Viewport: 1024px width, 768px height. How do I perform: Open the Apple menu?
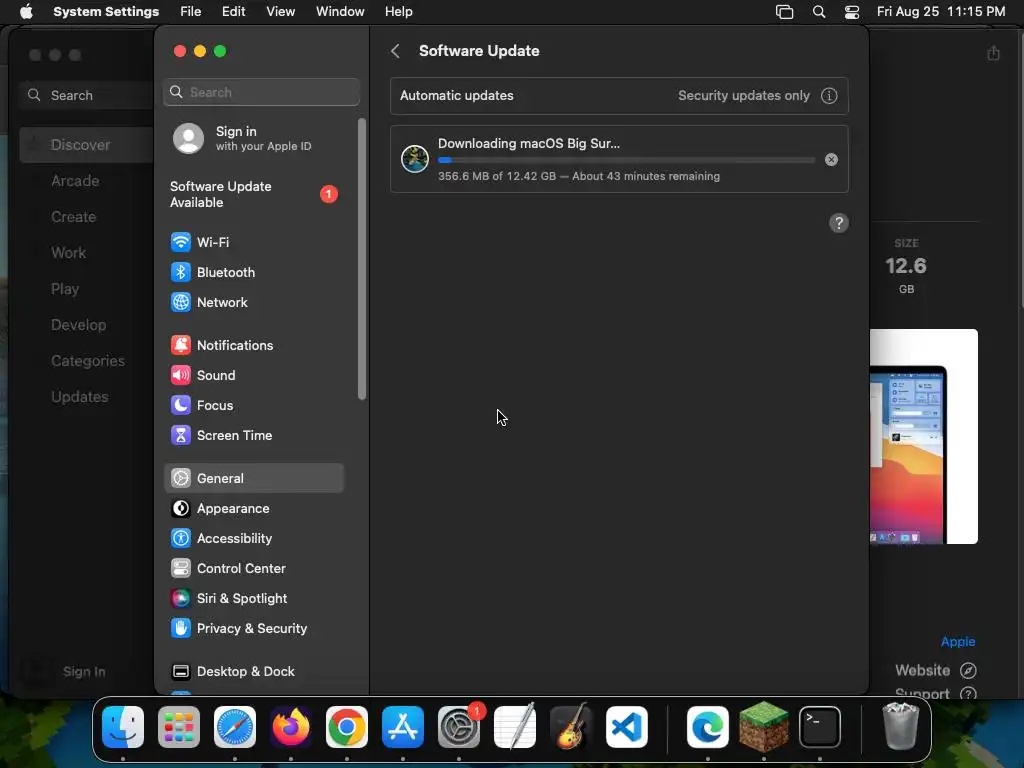pyautogui.click(x=25, y=12)
